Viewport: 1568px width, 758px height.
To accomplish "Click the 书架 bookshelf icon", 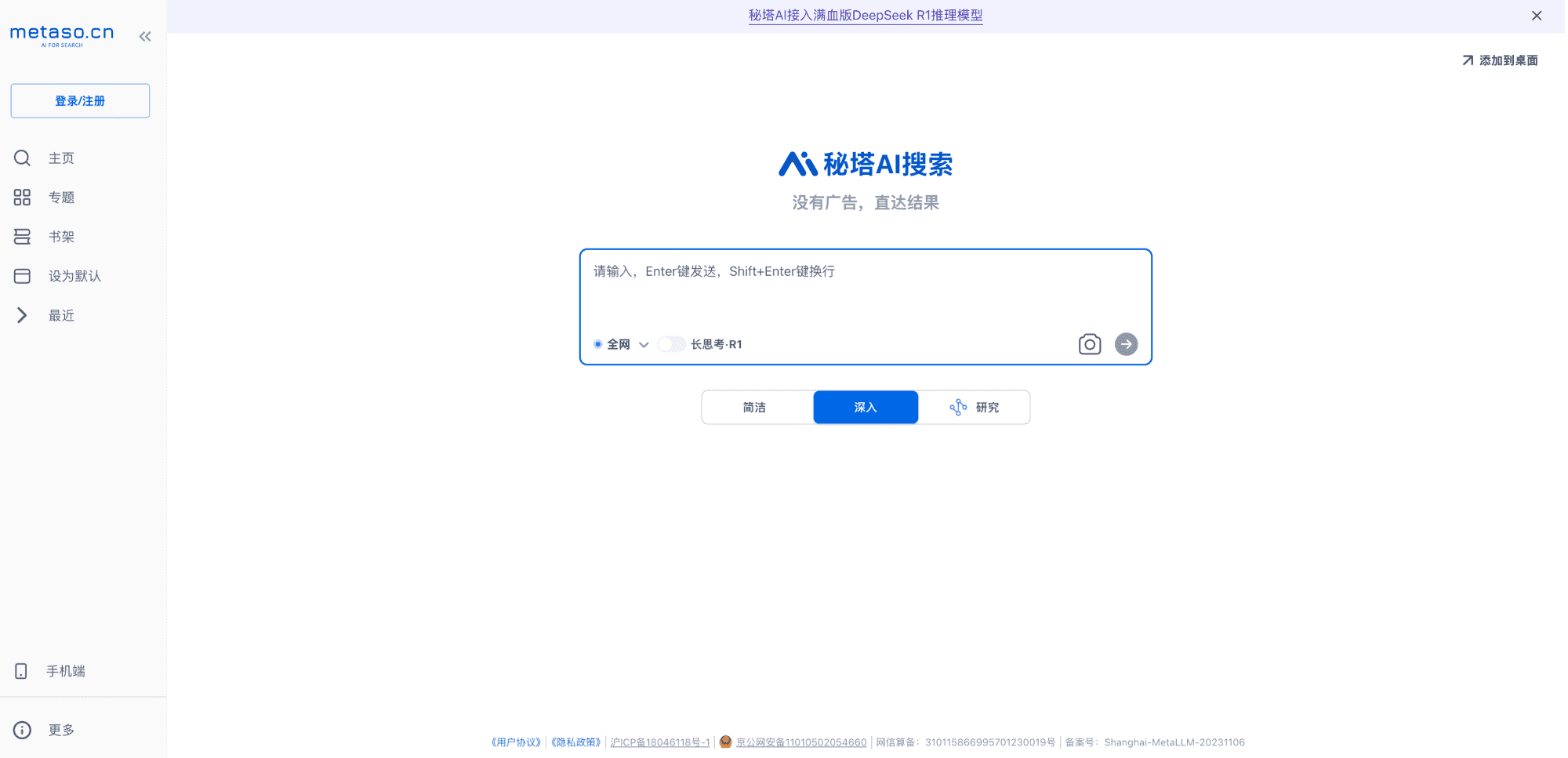I will click(x=22, y=237).
